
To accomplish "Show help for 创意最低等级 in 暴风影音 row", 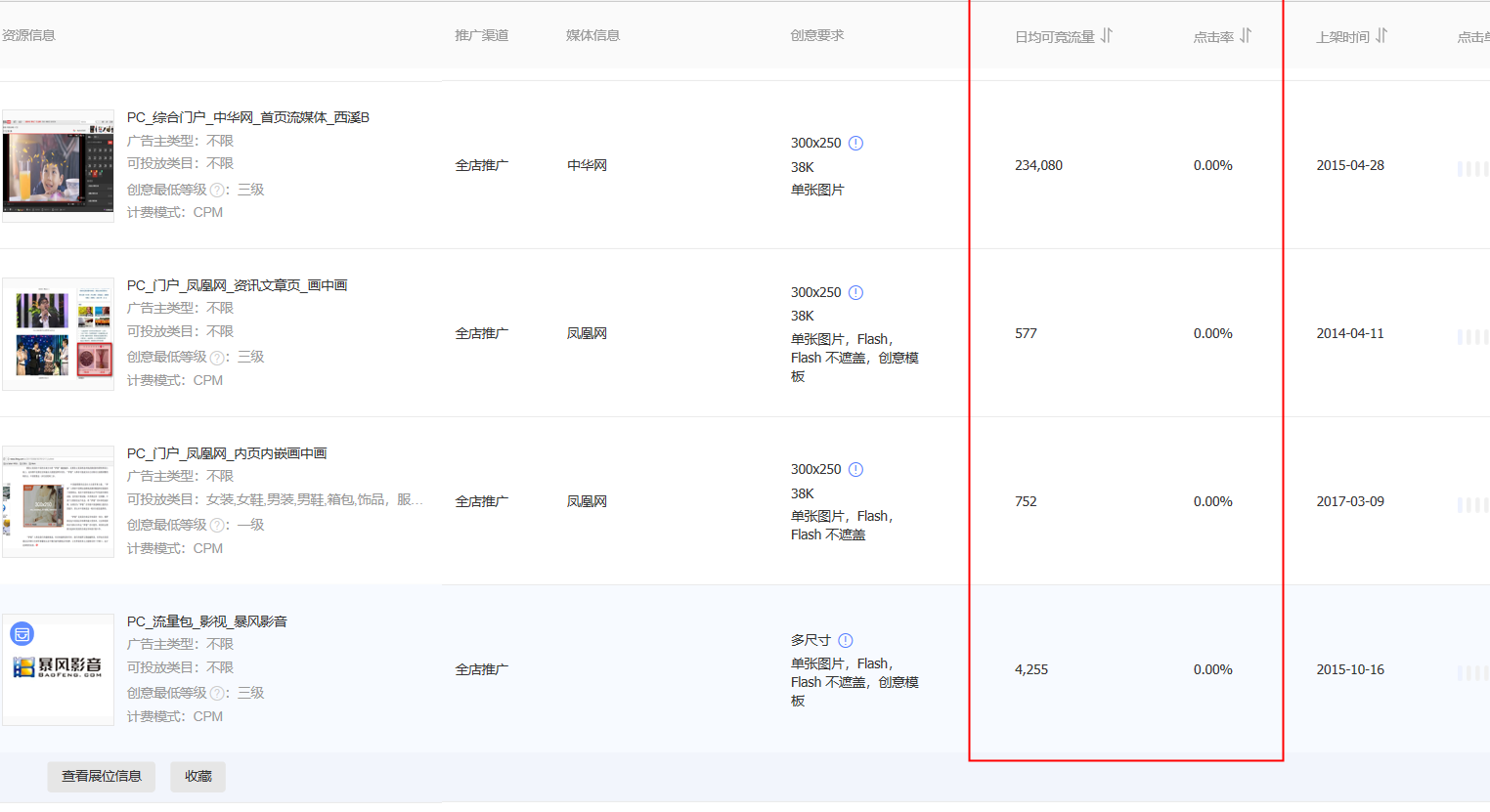I will point(217,694).
